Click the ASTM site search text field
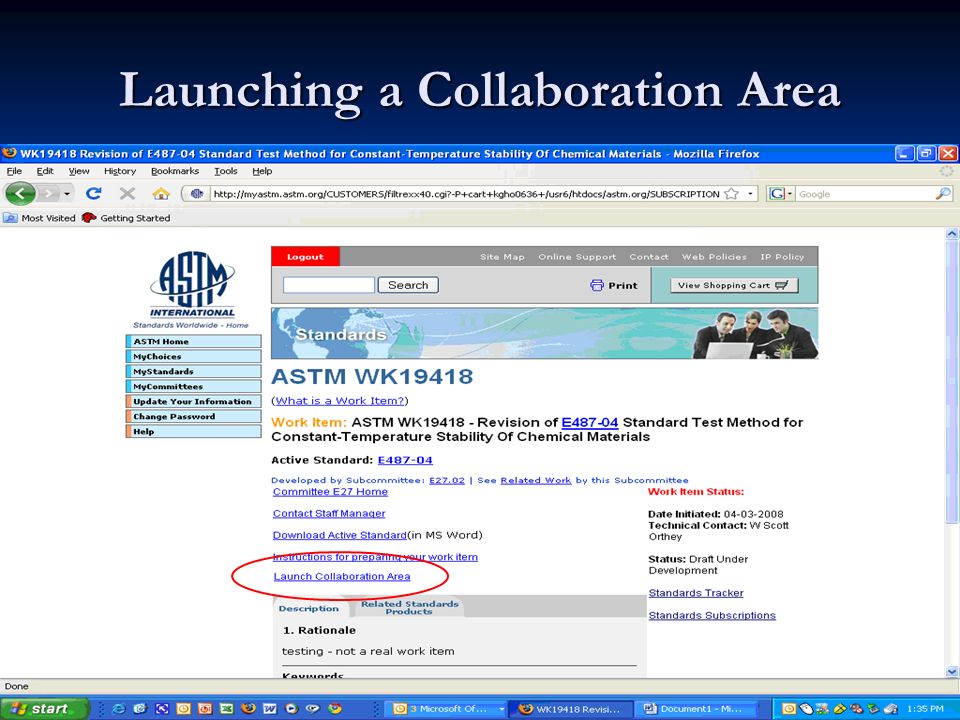This screenshot has width=960, height=720. [x=328, y=285]
